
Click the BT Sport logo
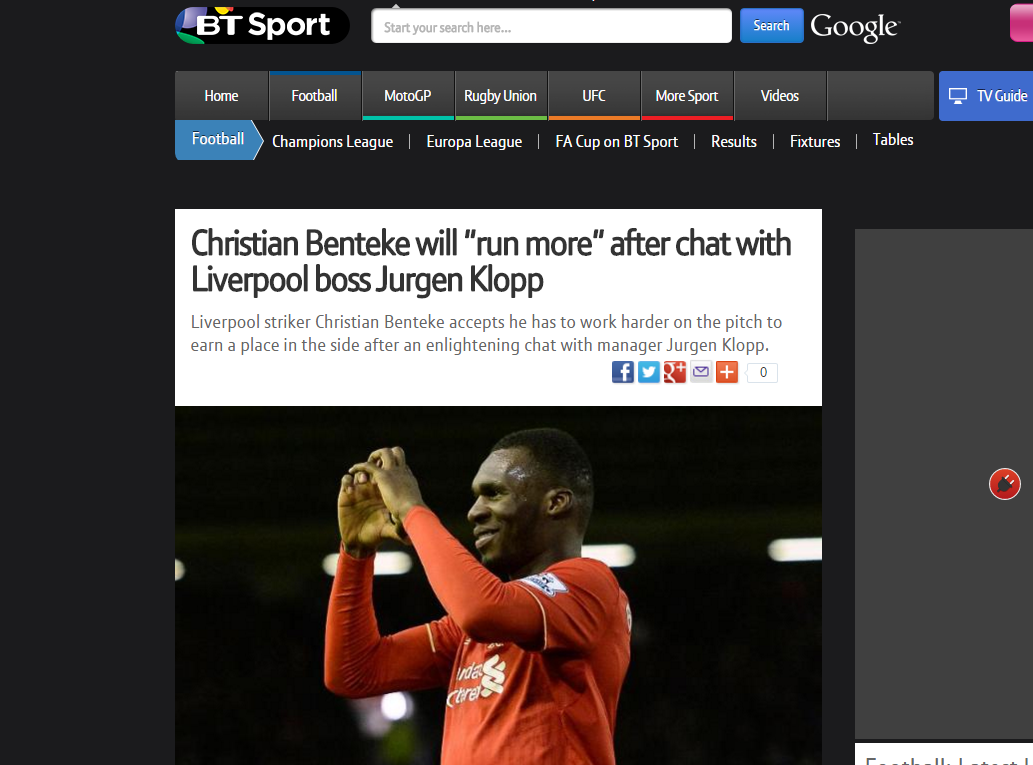point(262,26)
